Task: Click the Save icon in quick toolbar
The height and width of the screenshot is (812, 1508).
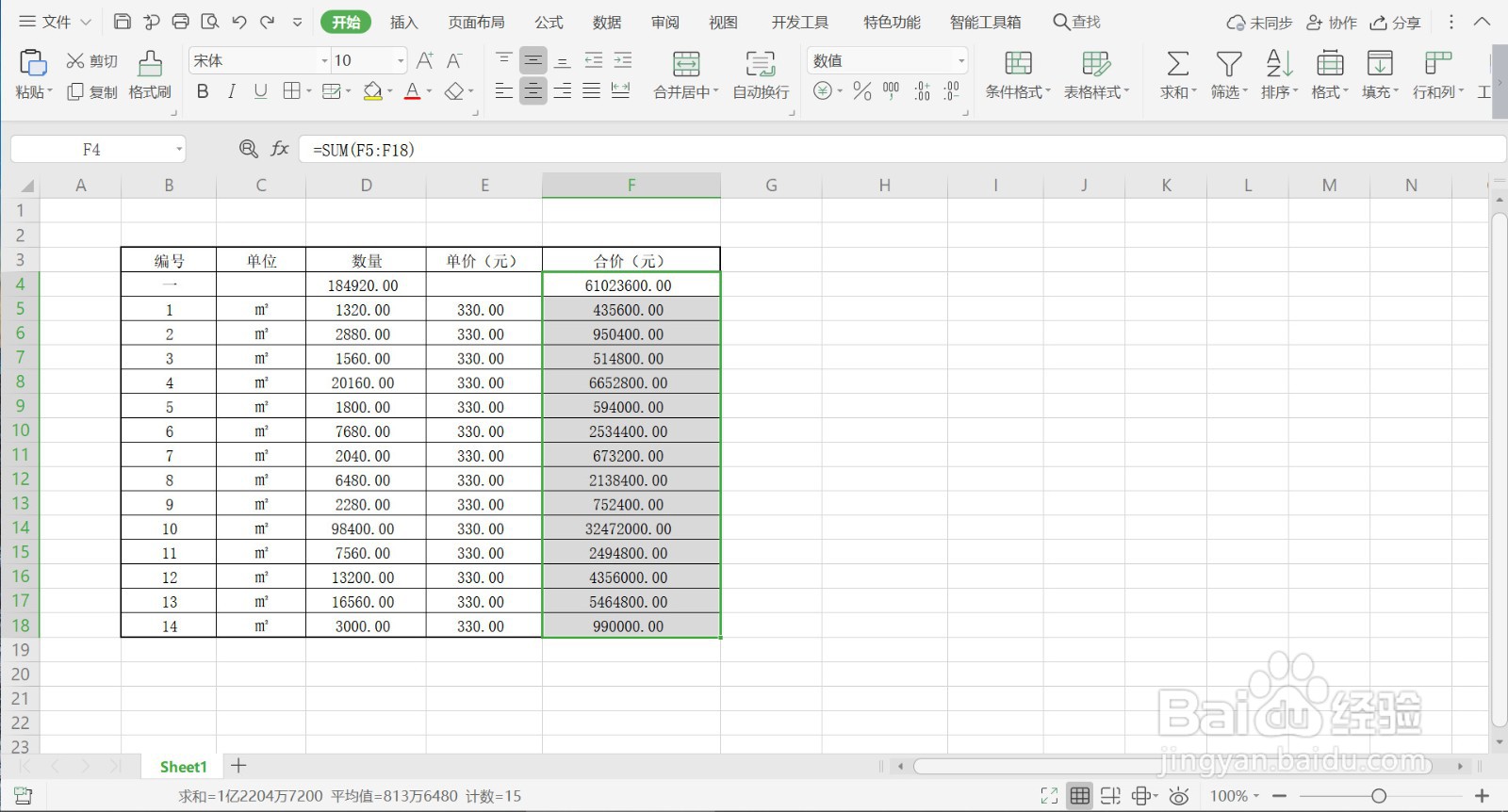Action: [122, 22]
